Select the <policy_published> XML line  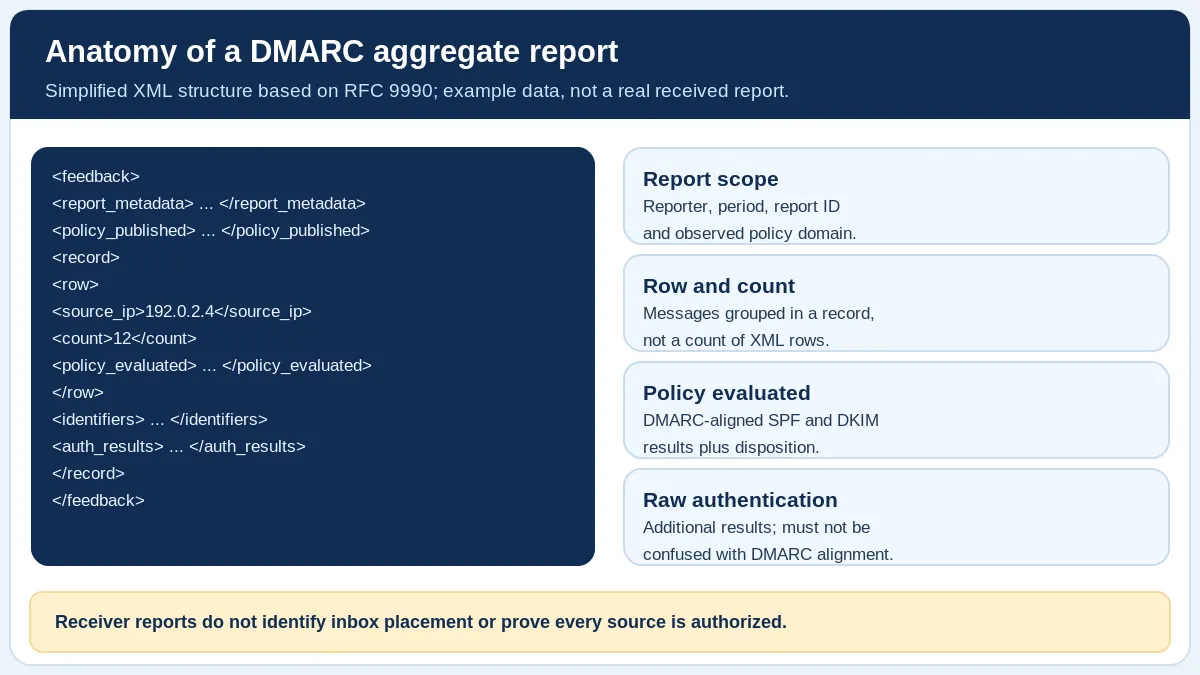[211, 231]
